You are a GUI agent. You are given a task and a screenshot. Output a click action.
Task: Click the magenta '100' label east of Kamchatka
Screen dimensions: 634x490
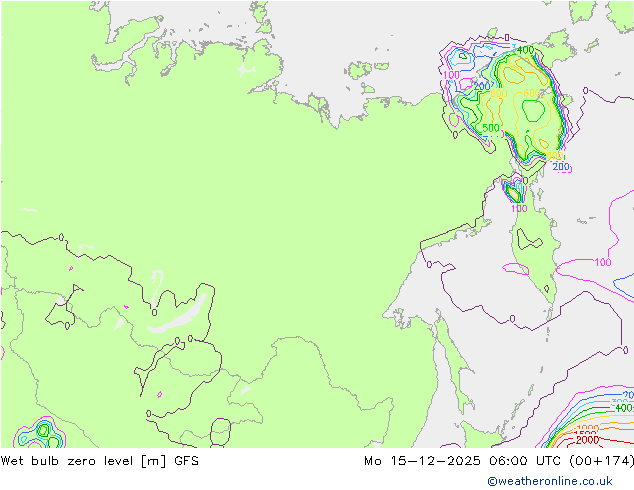602,262
